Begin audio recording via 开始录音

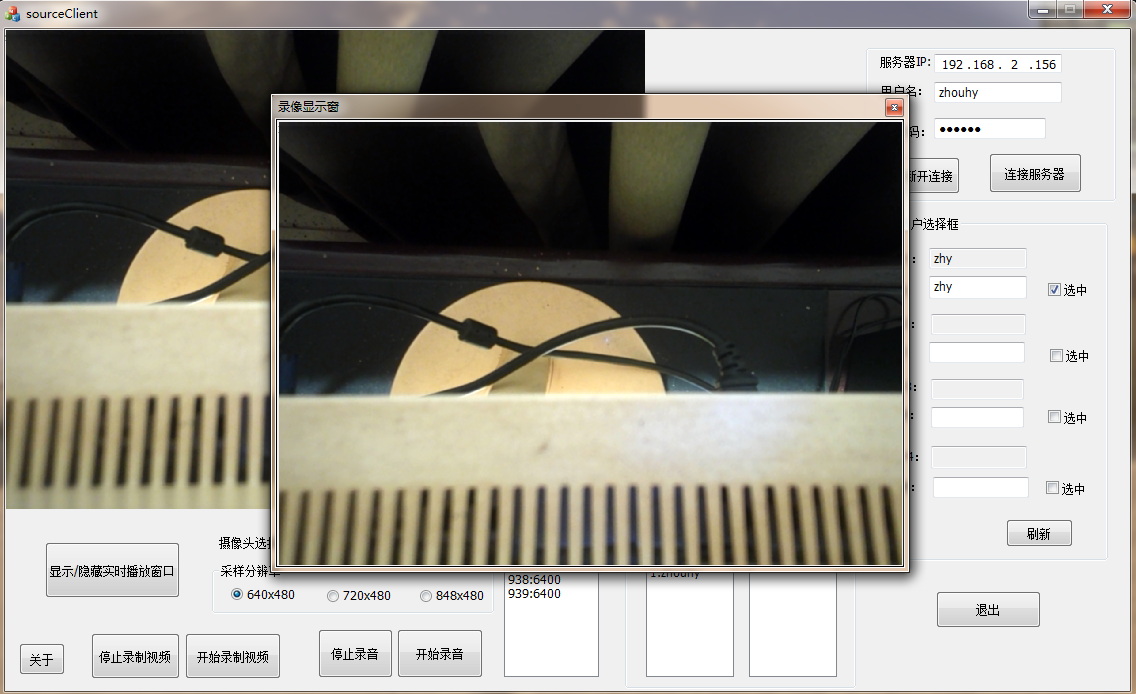pos(439,654)
